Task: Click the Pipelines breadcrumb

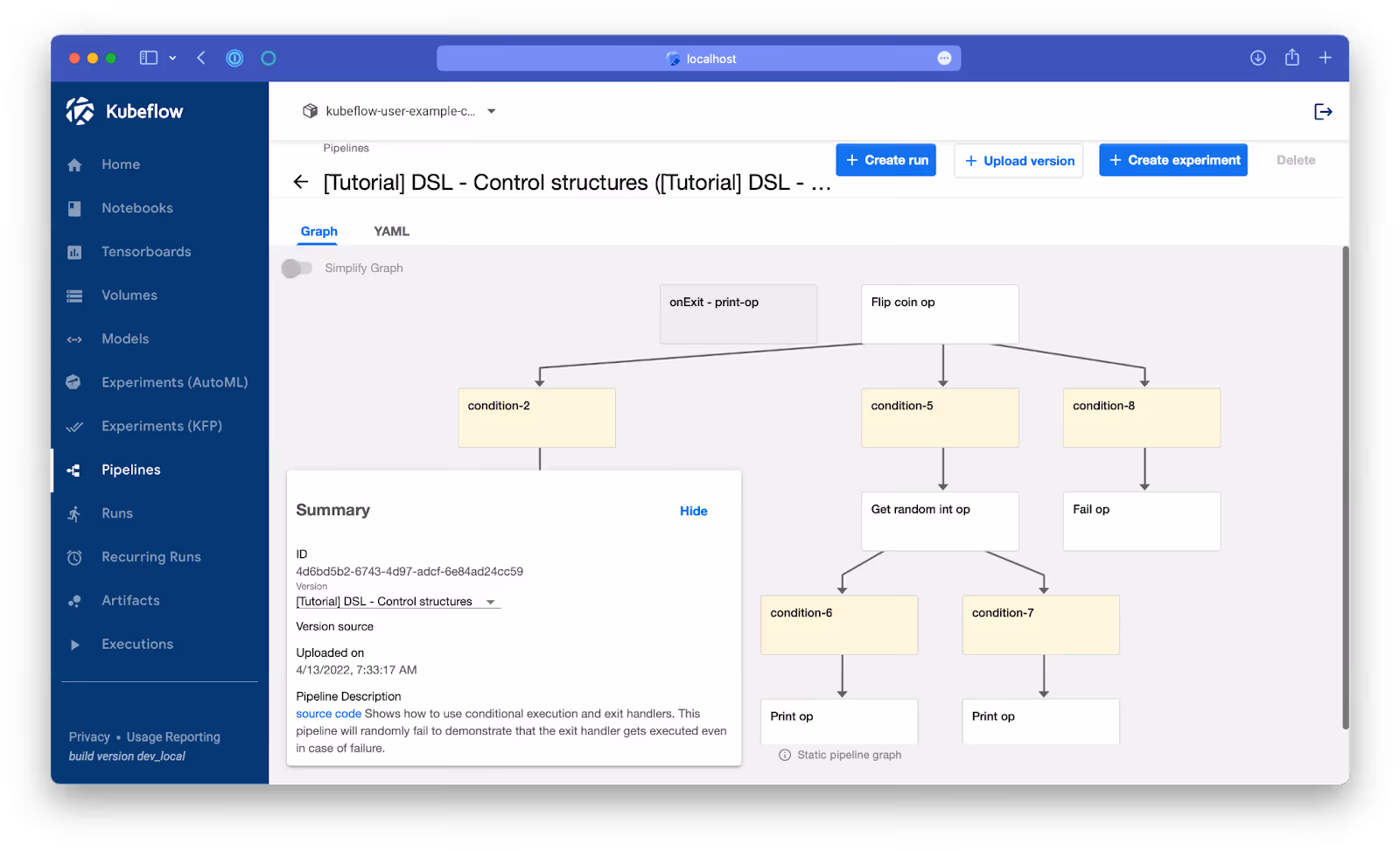Action: coord(346,148)
